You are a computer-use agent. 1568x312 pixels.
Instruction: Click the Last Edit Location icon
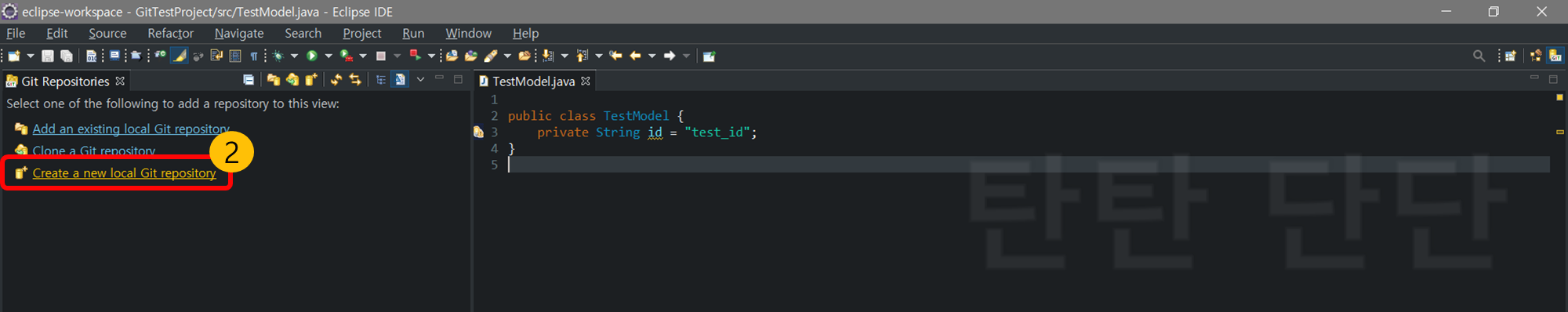click(x=615, y=56)
